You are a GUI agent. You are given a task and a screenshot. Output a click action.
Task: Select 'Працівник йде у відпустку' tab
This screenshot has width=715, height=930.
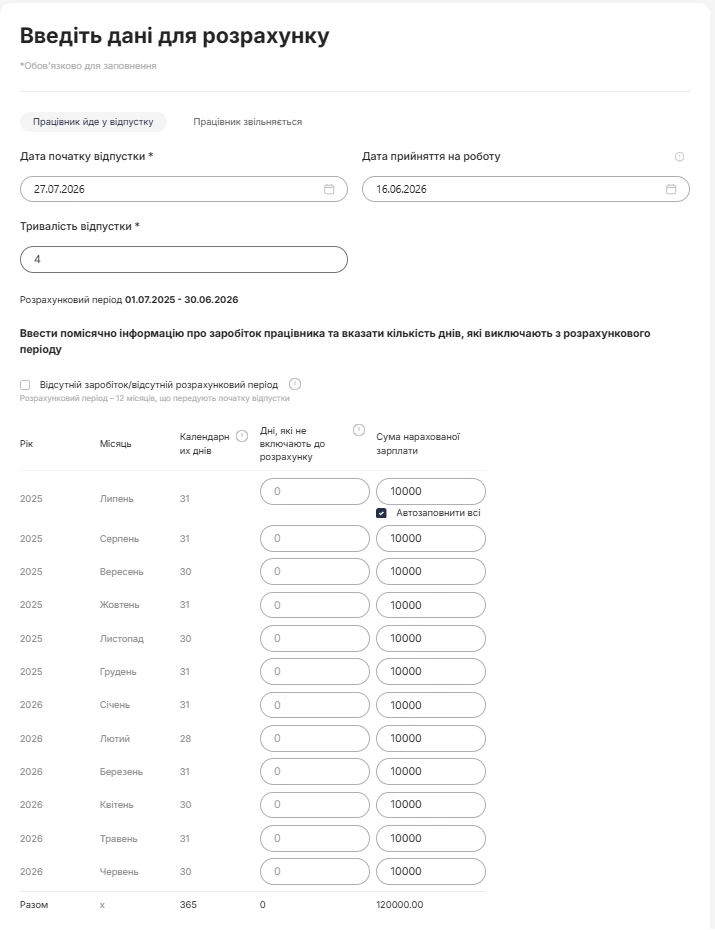(93, 122)
